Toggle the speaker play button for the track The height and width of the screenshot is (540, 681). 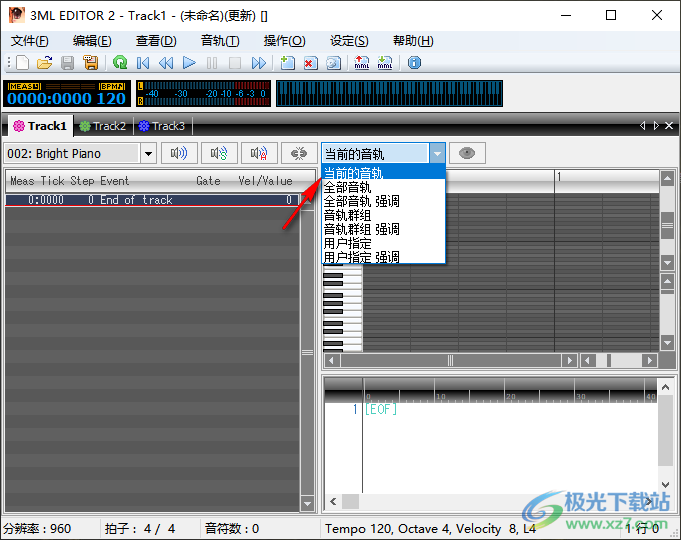pos(179,153)
